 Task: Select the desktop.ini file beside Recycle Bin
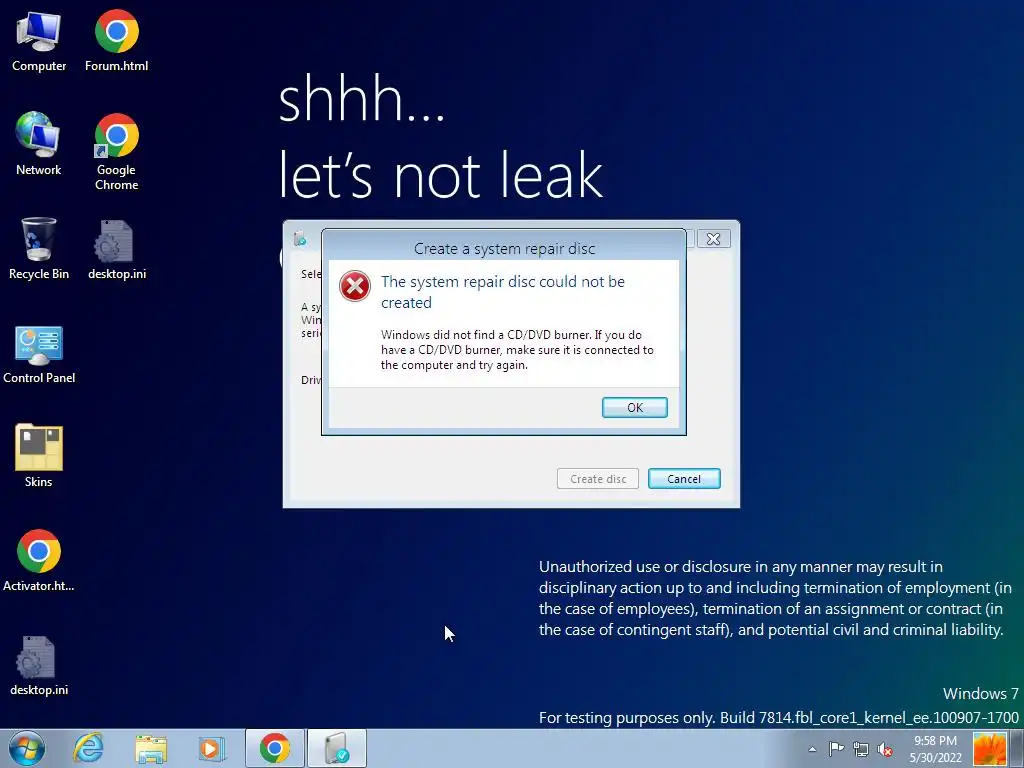click(117, 249)
